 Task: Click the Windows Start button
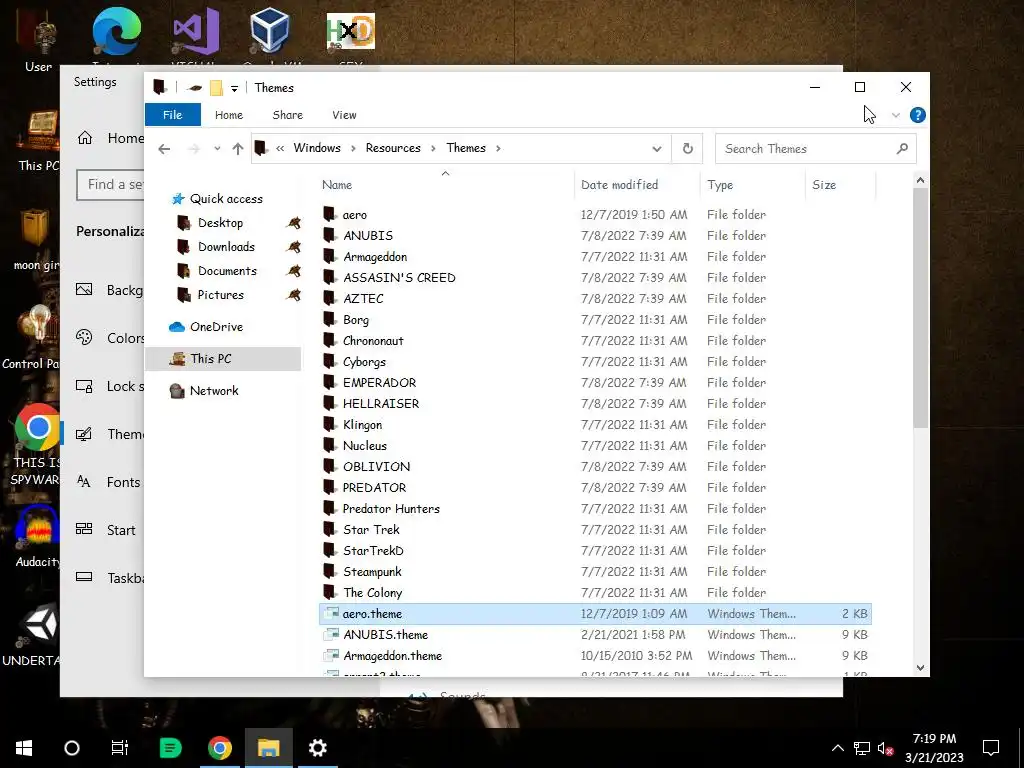(24, 748)
